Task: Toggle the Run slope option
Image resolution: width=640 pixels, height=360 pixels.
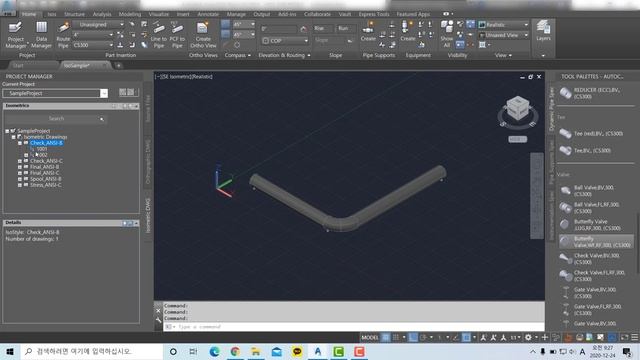Action: pyautogui.click(x=346, y=28)
